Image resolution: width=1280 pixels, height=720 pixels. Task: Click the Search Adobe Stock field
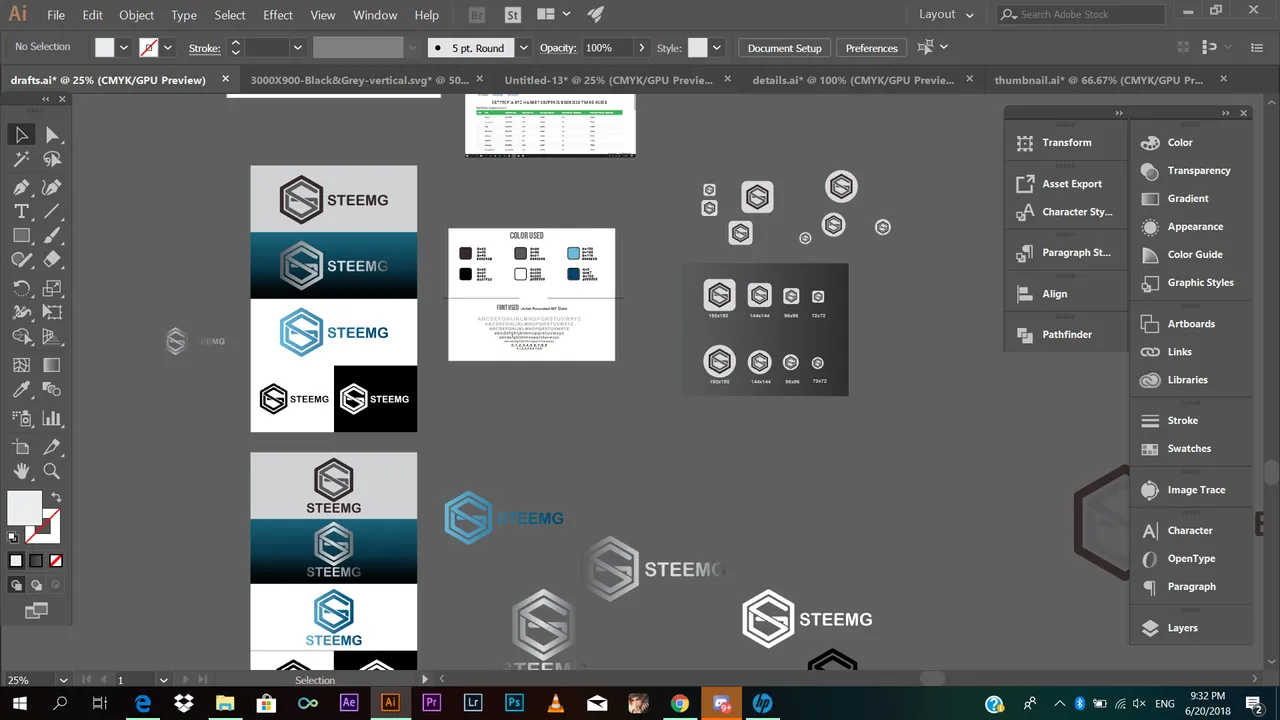[x=1081, y=14]
